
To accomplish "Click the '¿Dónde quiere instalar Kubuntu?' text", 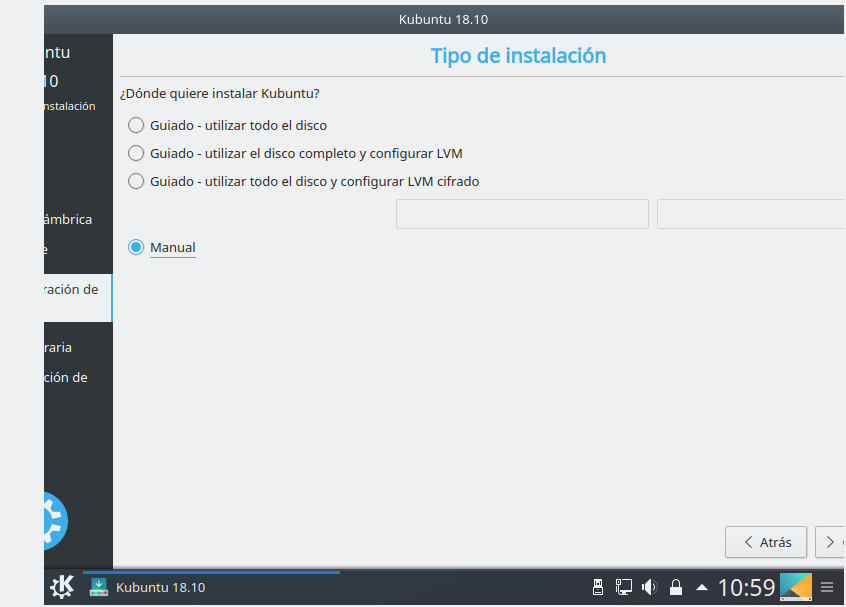I will click(x=220, y=93).
